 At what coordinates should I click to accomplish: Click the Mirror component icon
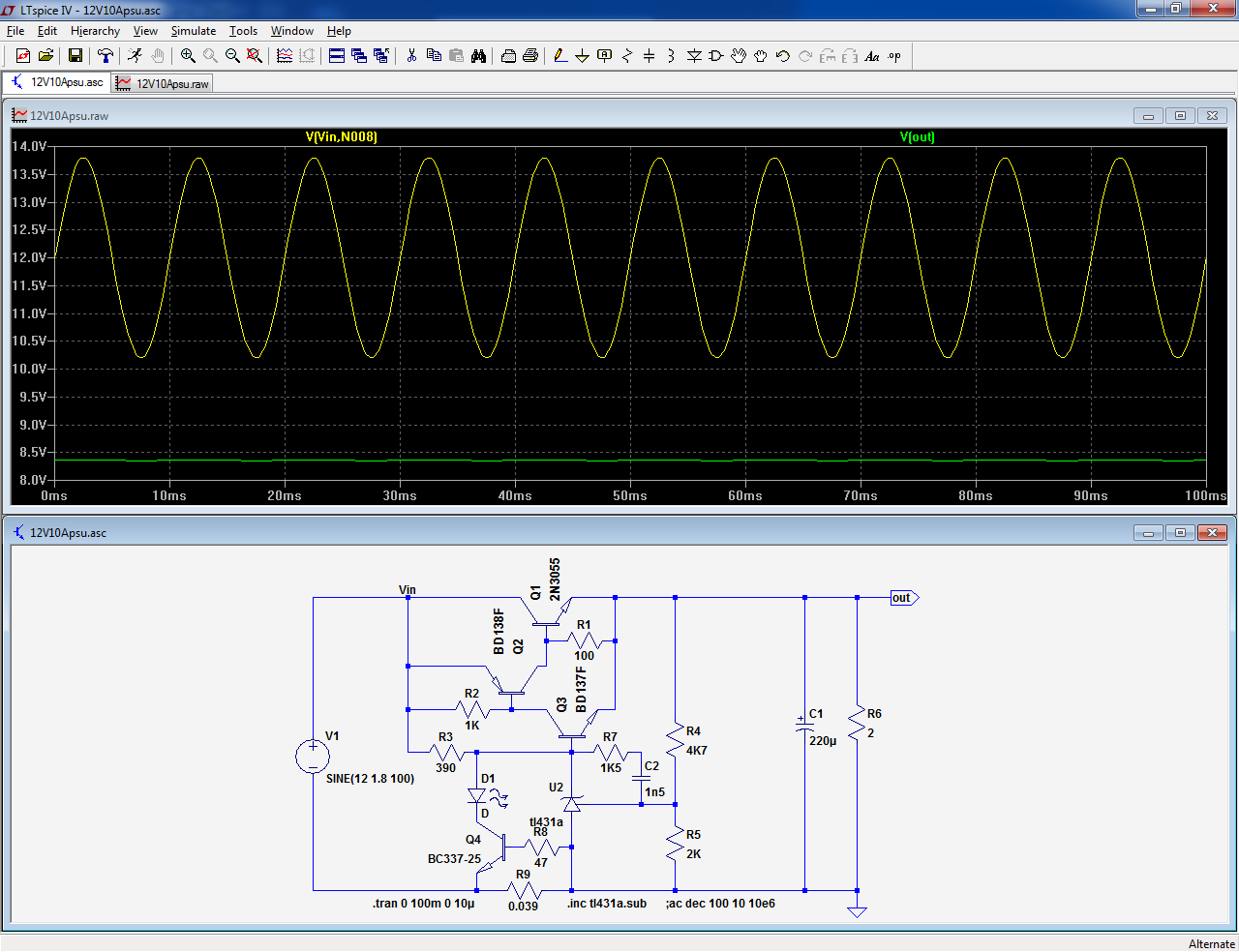850,56
